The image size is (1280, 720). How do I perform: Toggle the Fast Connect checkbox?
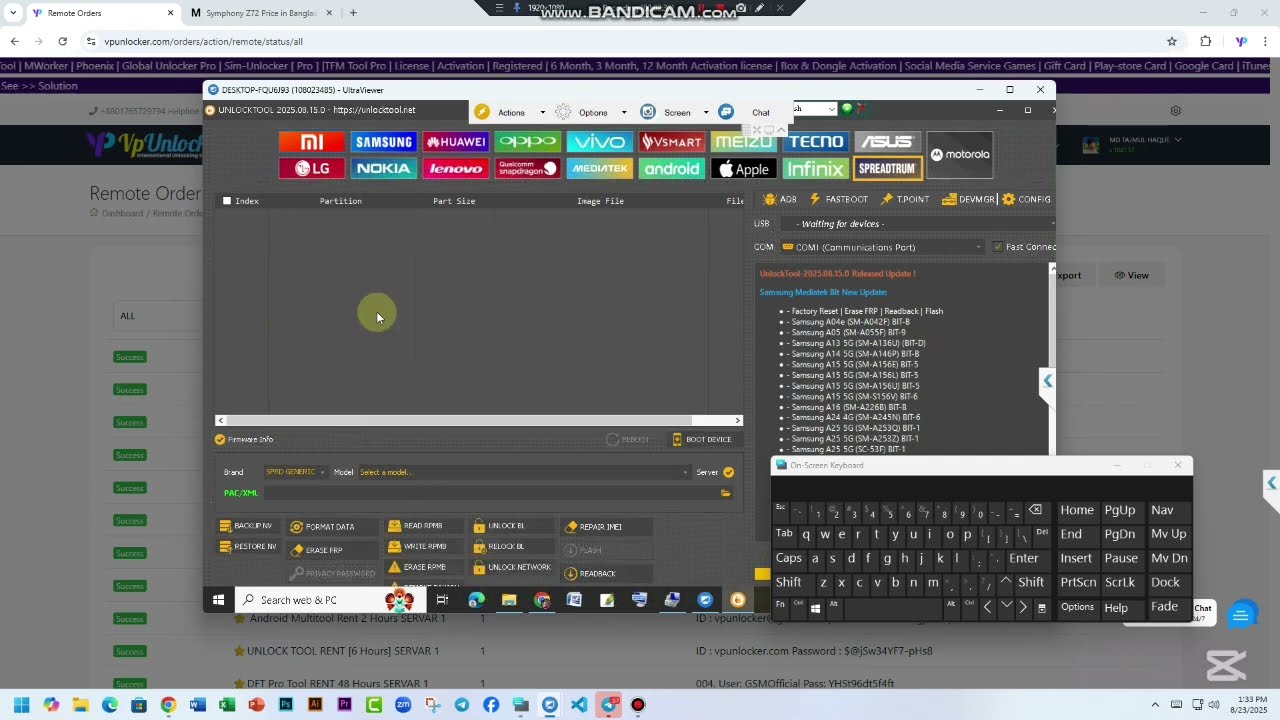click(x=997, y=247)
